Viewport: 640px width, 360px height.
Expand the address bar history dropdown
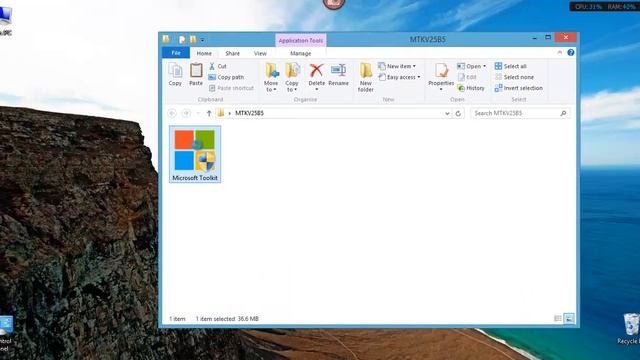[x=447, y=113]
